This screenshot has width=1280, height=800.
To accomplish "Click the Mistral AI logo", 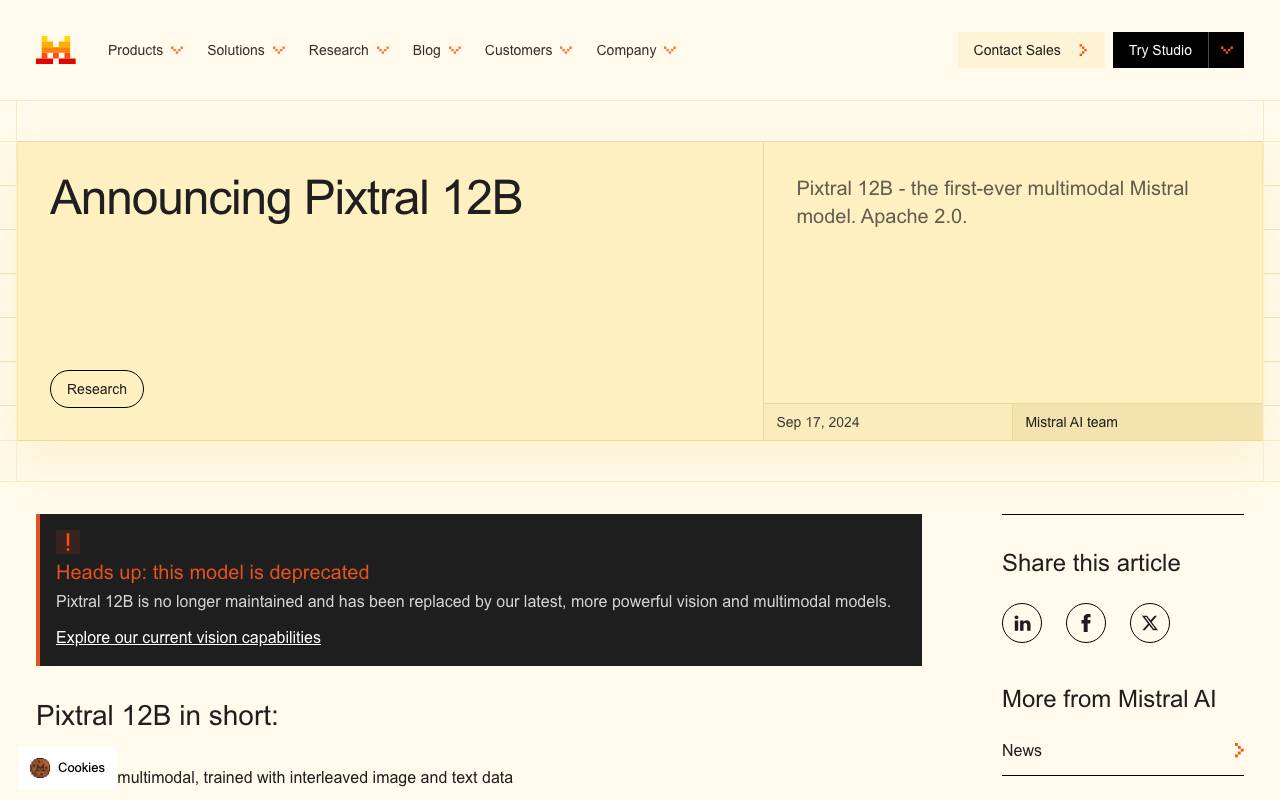I will tap(56, 50).
